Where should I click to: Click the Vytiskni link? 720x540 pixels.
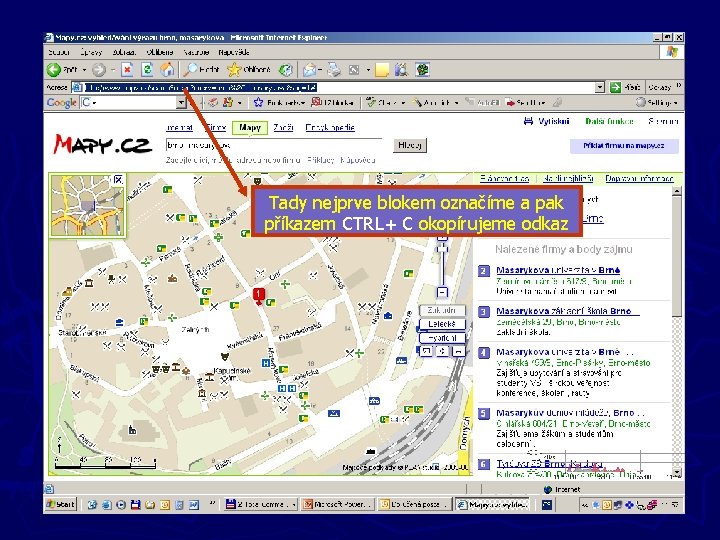click(553, 121)
